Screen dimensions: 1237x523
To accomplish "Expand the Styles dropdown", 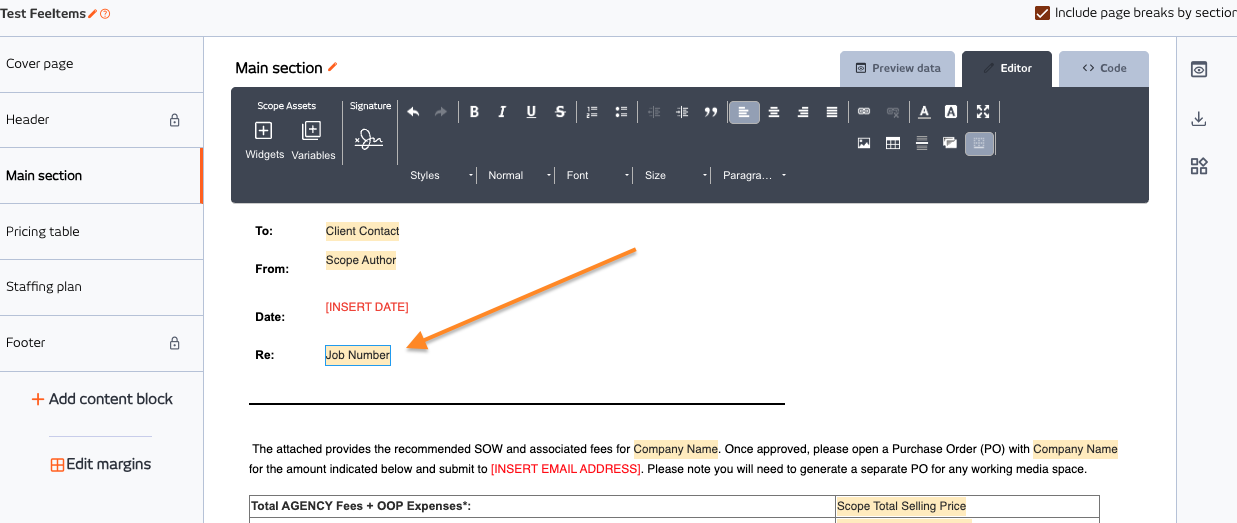I will coord(441,175).
